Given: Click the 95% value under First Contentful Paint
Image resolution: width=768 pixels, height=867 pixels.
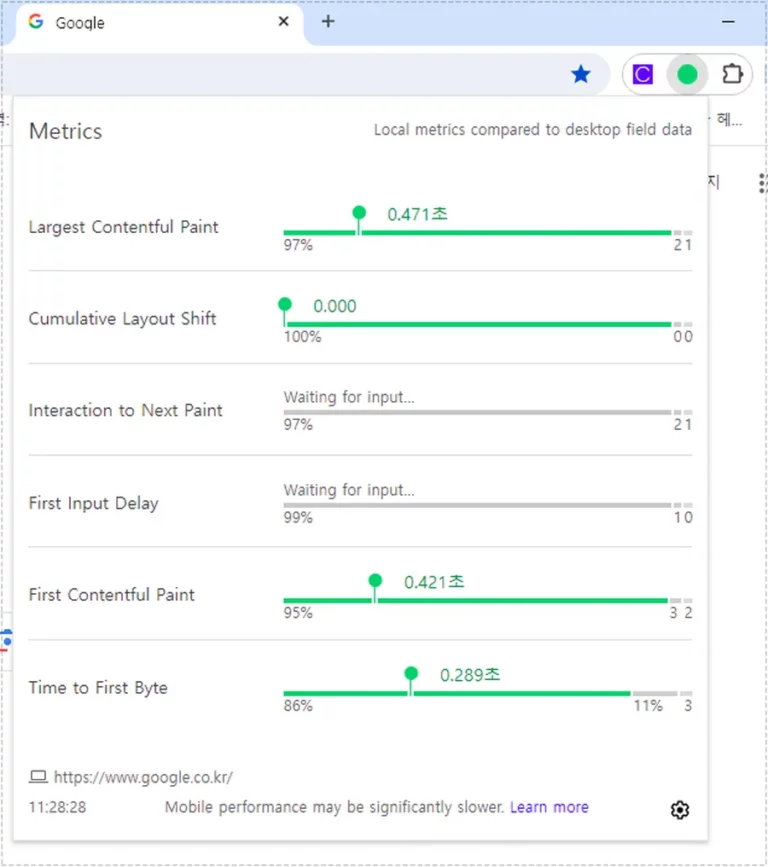Looking at the screenshot, I should 298,613.
